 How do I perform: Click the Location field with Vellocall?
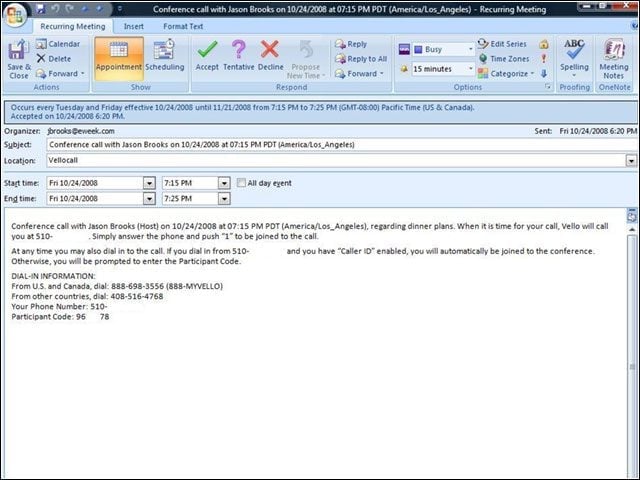(x=336, y=160)
